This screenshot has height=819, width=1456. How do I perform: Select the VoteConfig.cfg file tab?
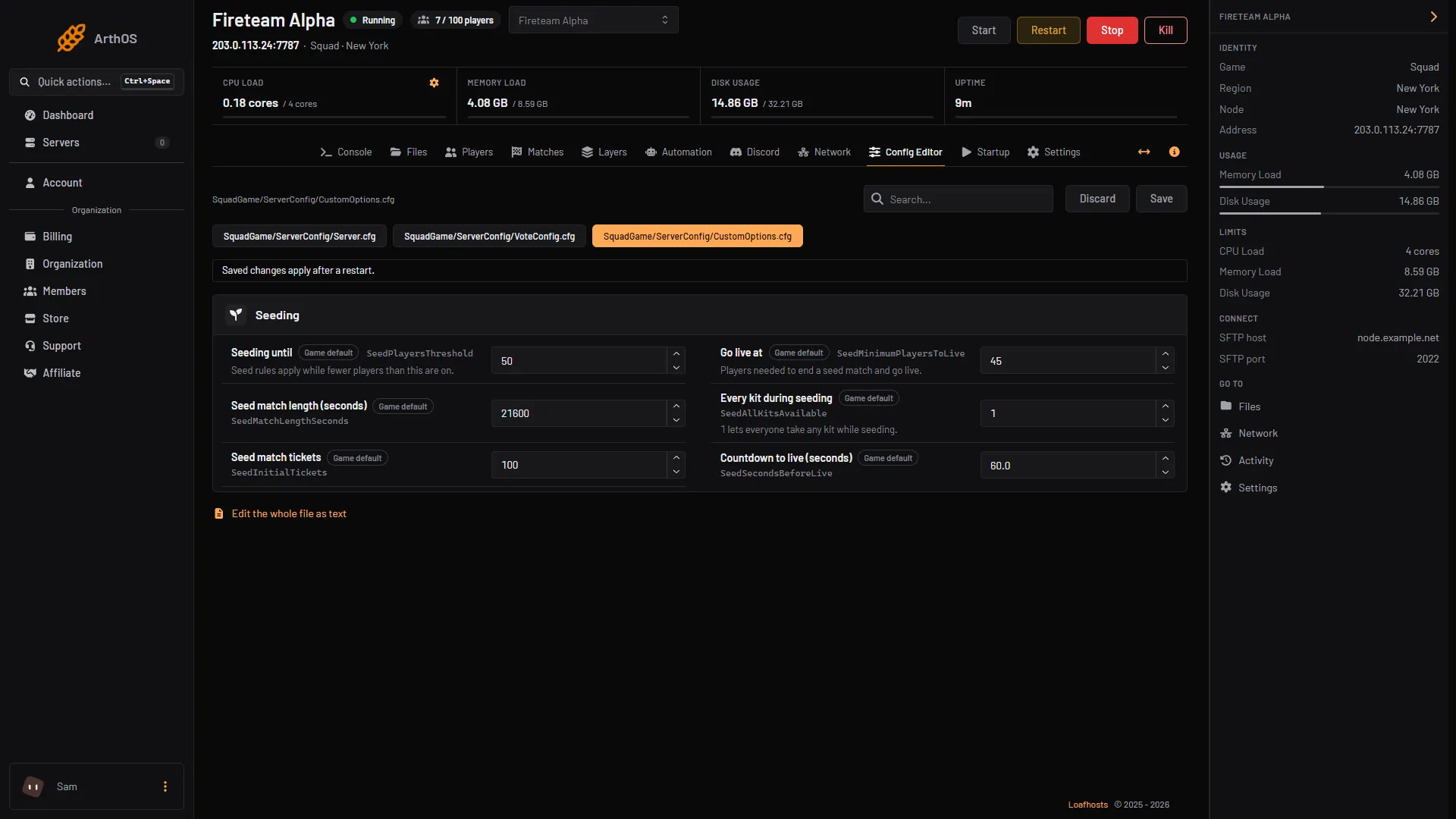click(x=489, y=237)
